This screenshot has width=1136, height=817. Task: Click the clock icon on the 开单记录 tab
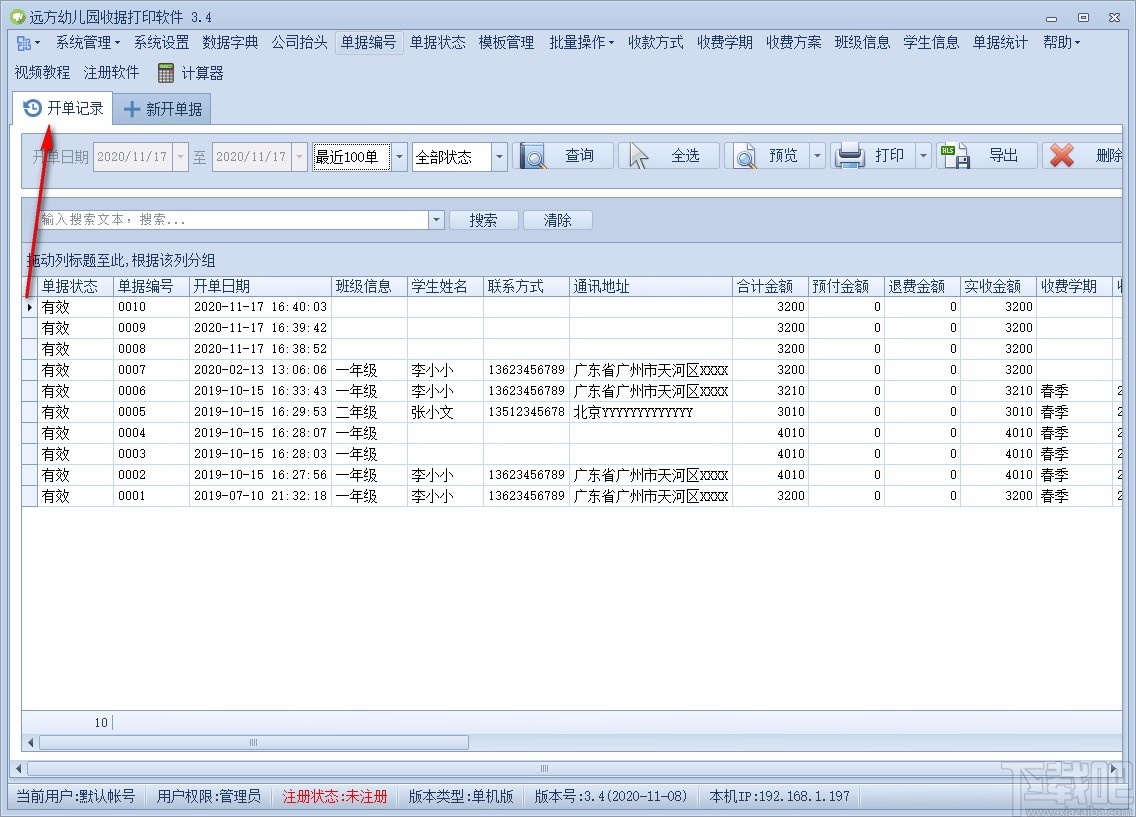pos(33,109)
